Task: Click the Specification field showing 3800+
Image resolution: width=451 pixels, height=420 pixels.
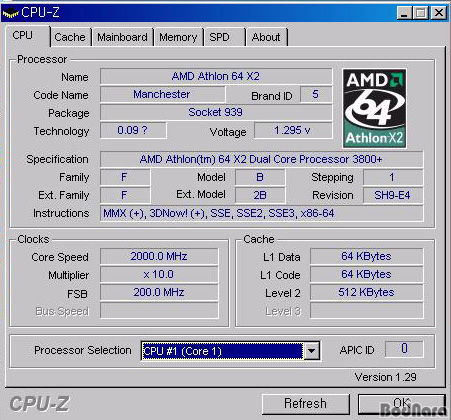Action: [261, 159]
